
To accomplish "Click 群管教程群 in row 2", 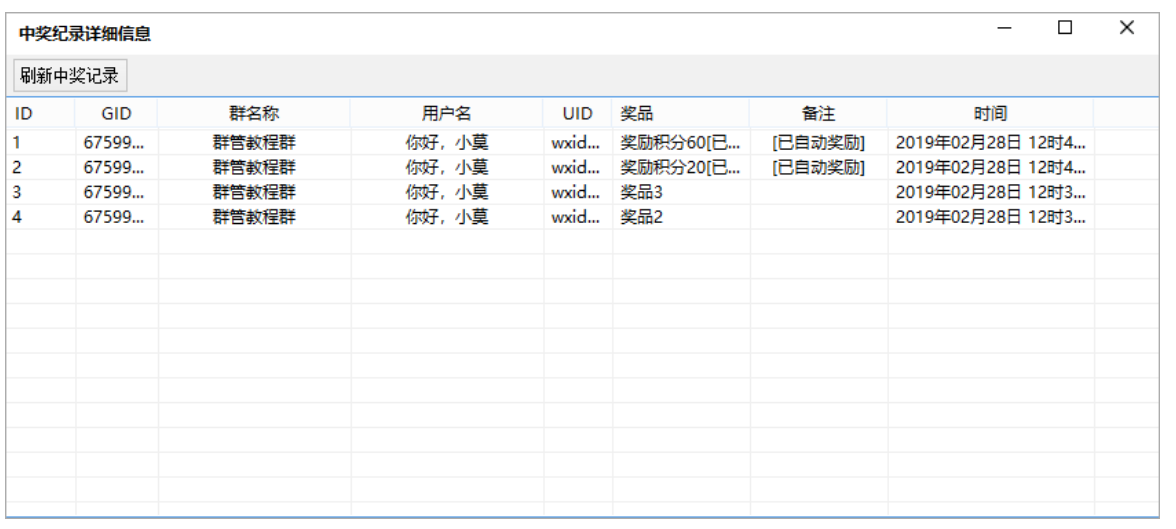I will click(254, 167).
